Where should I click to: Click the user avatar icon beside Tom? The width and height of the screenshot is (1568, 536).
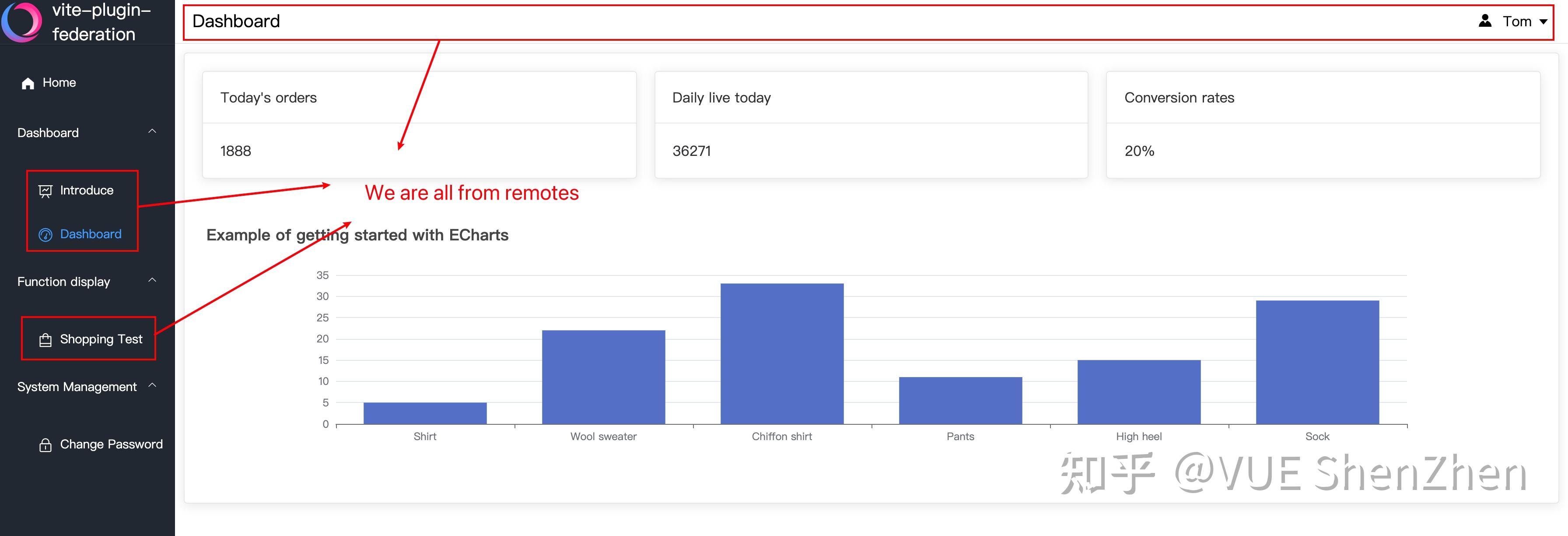(x=1484, y=21)
